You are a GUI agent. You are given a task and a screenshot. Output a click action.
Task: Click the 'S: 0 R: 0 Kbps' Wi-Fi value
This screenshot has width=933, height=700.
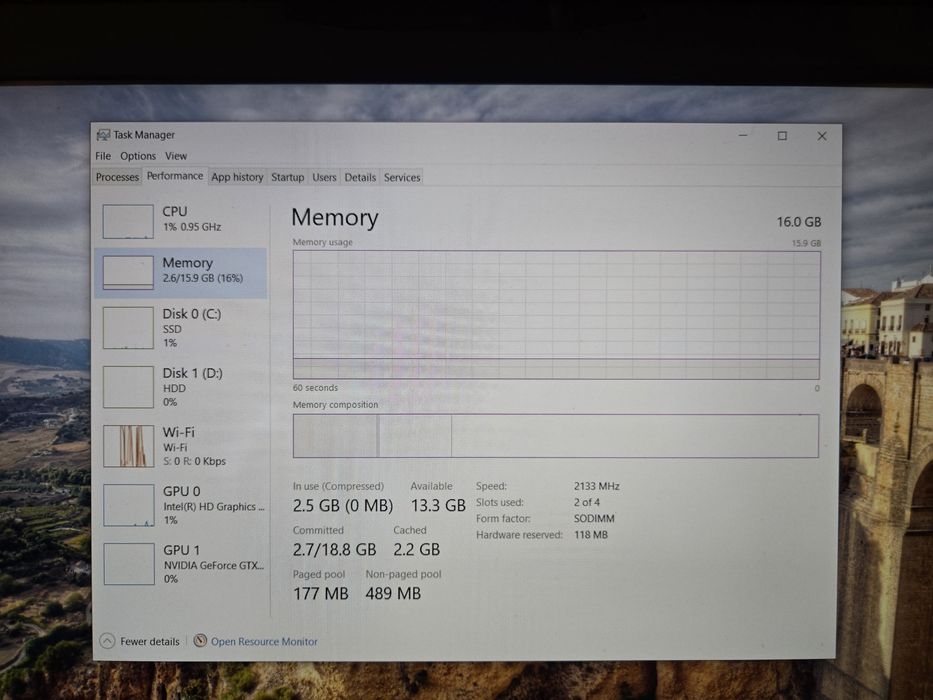point(194,461)
